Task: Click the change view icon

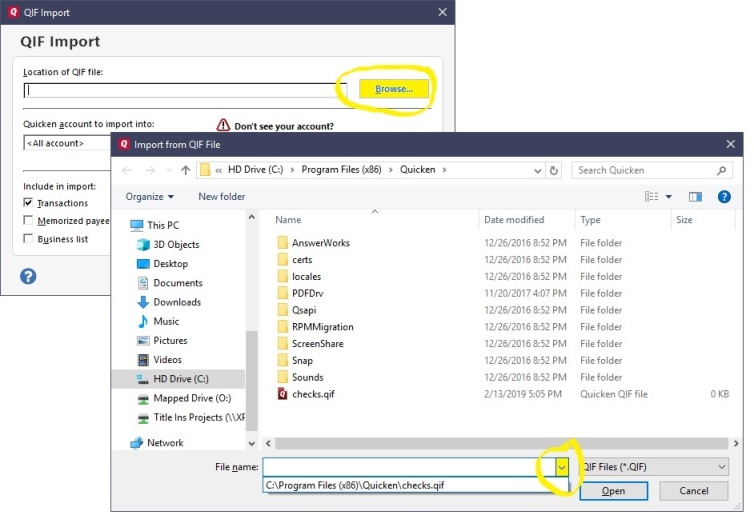Action: click(652, 197)
